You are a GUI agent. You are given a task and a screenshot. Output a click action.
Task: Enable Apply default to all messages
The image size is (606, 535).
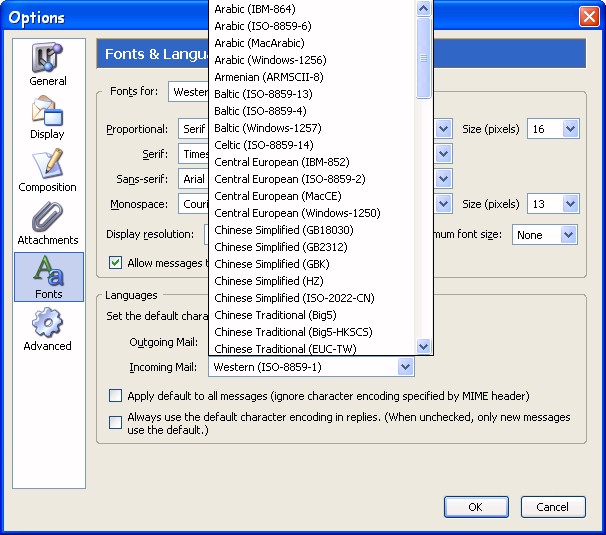(x=115, y=396)
